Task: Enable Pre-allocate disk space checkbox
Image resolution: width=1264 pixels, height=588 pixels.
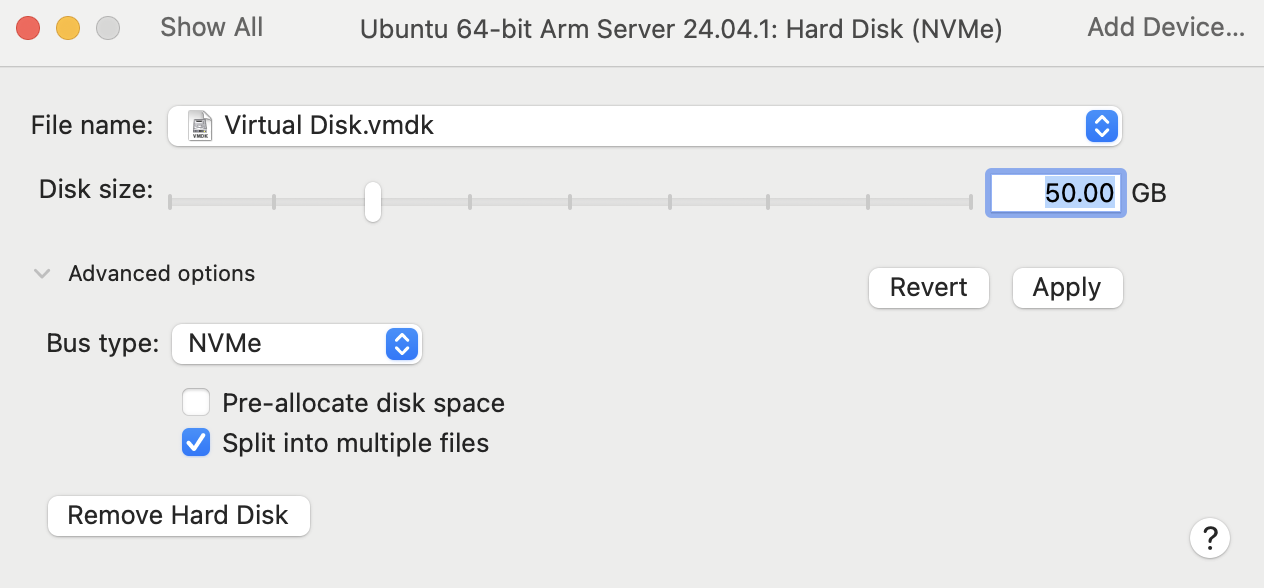Action: pos(196,403)
